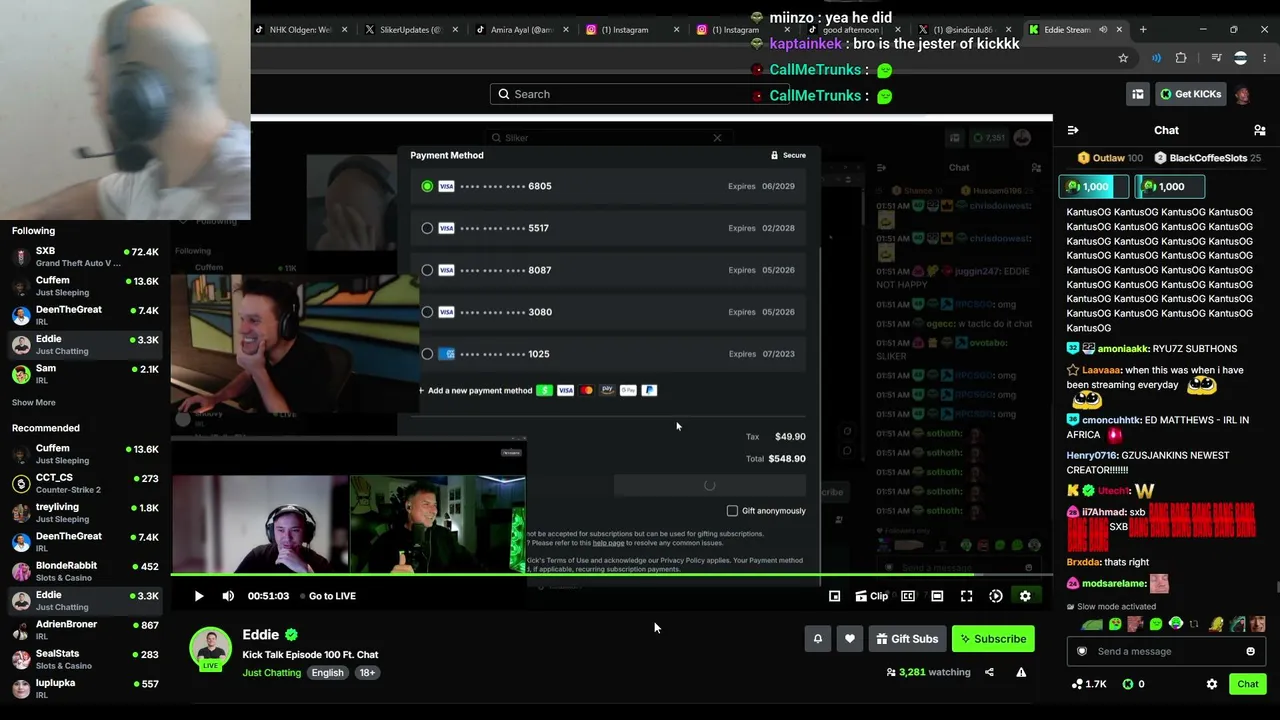Image resolution: width=1280 pixels, height=720 pixels.
Task: Open AdrienBroner recommended channel
Action: click(85, 630)
